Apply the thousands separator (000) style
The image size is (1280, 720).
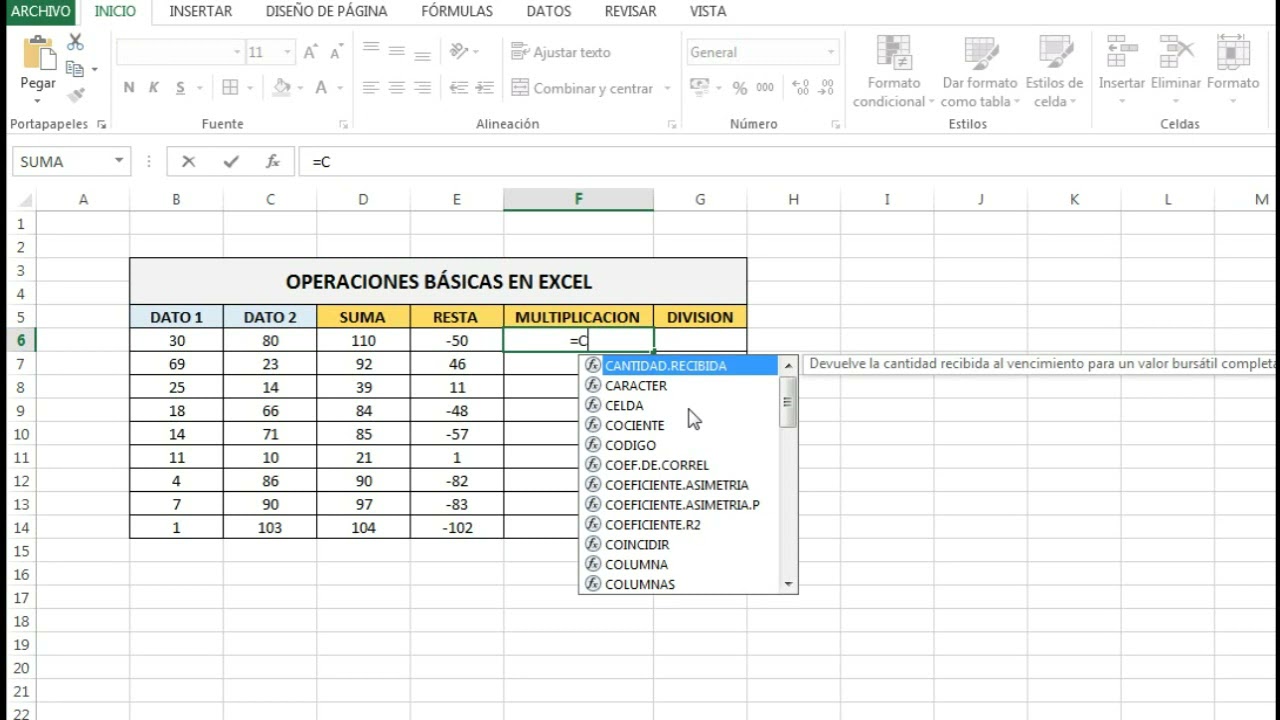[x=765, y=88]
